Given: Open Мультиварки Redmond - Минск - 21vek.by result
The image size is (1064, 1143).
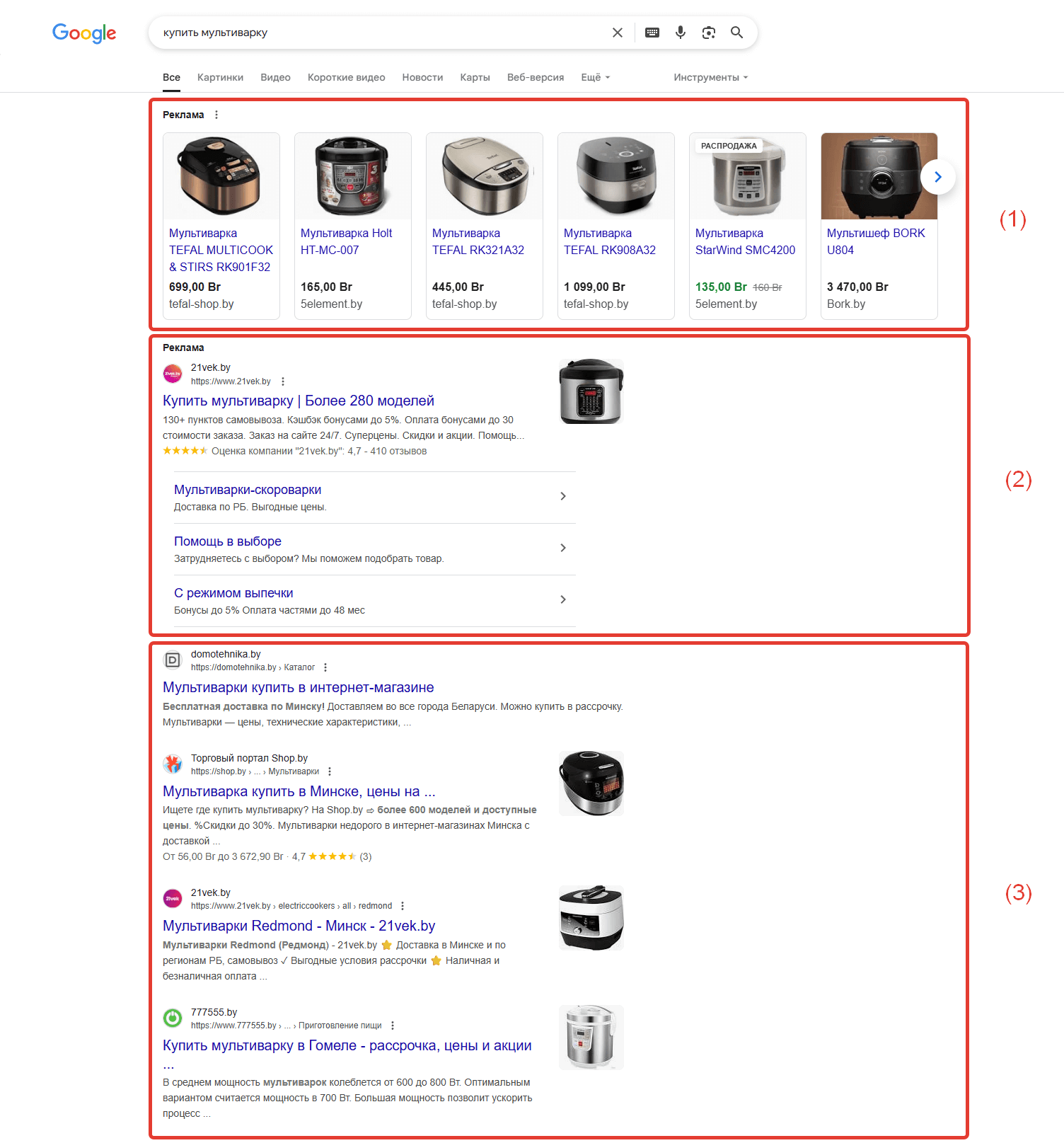Looking at the screenshot, I should 299,926.
